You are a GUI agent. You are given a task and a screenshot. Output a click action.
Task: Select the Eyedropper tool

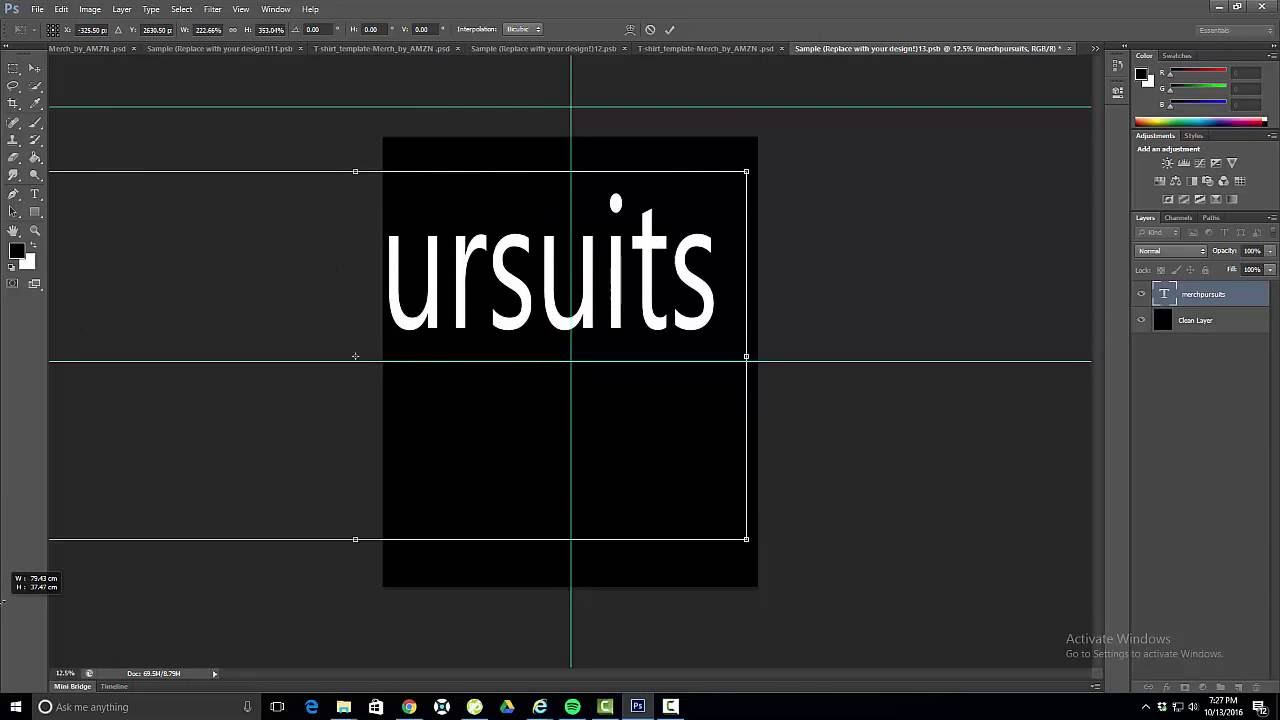coord(35,104)
